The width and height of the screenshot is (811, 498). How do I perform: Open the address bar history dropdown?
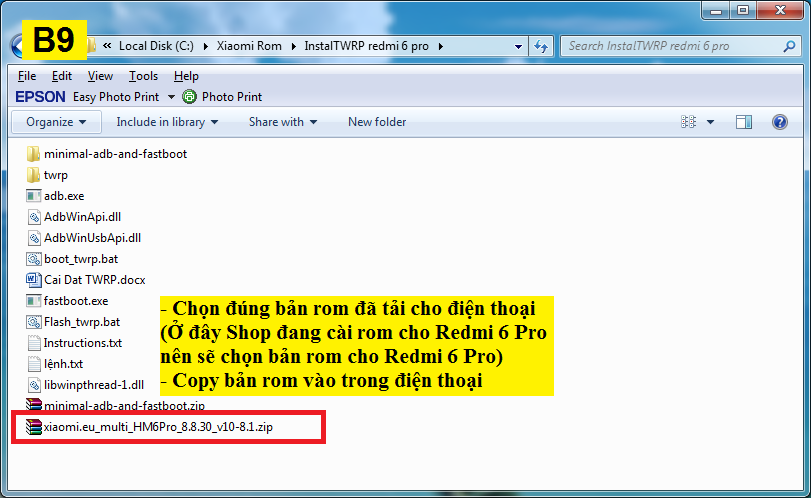(x=518, y=47)
